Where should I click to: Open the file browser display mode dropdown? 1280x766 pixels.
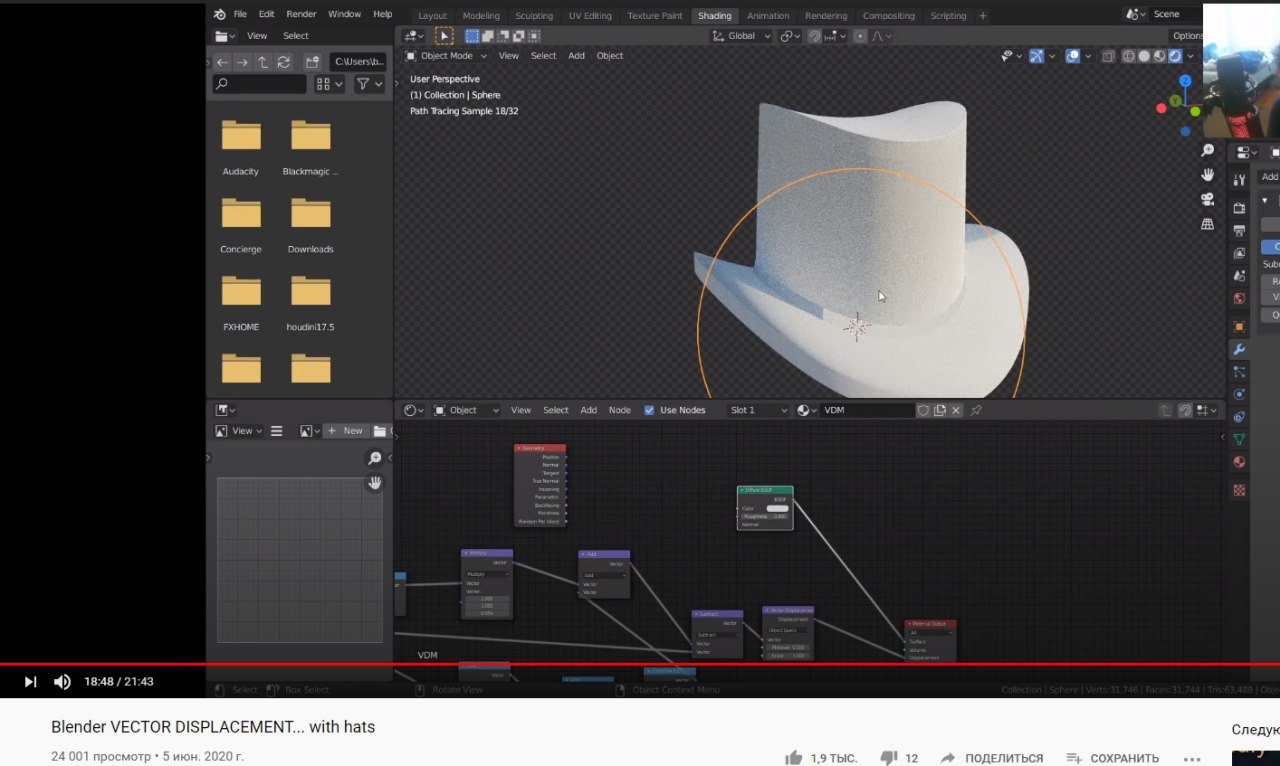pos(329,85)
